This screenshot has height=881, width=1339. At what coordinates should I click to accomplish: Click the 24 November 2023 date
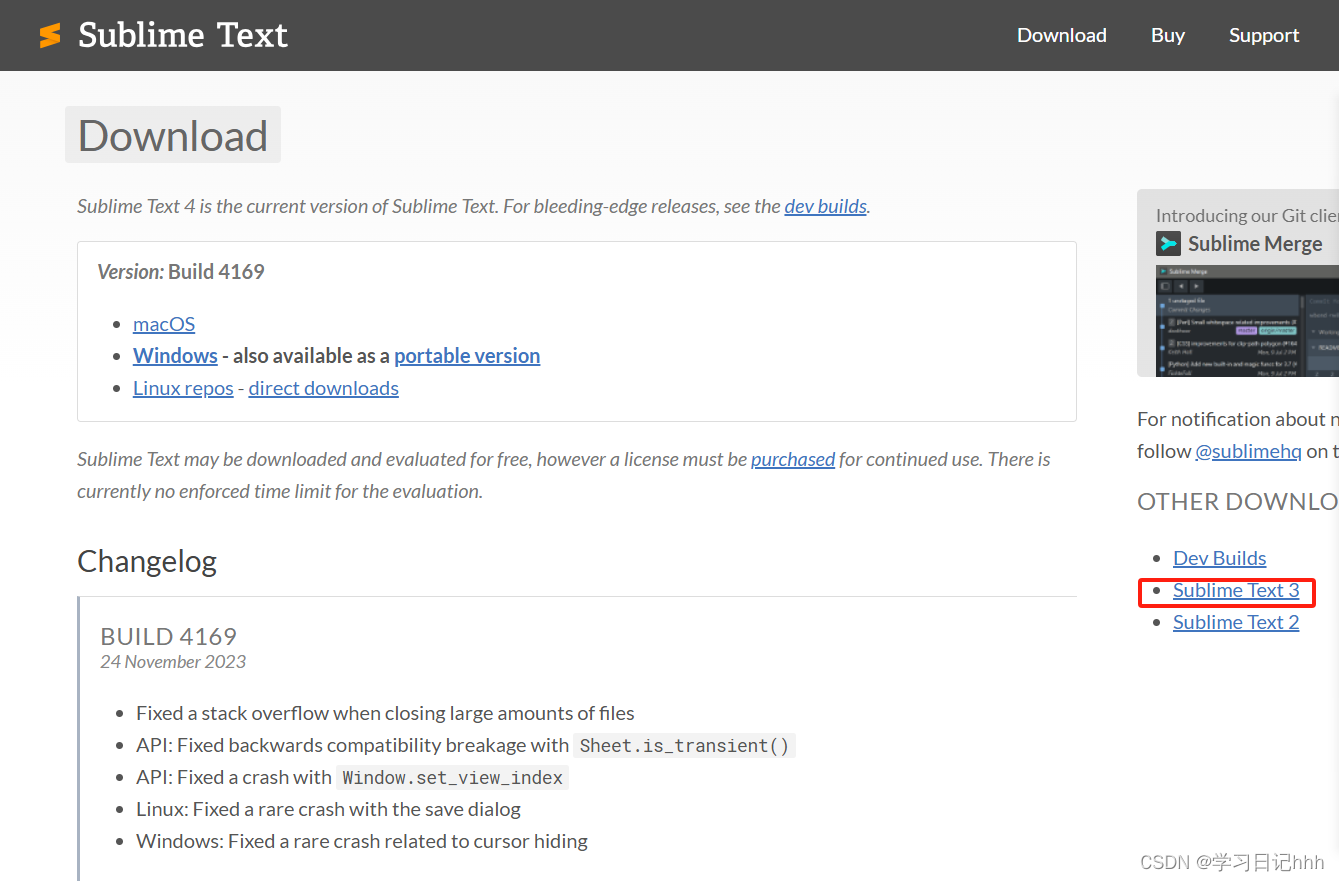click(173, 662)
